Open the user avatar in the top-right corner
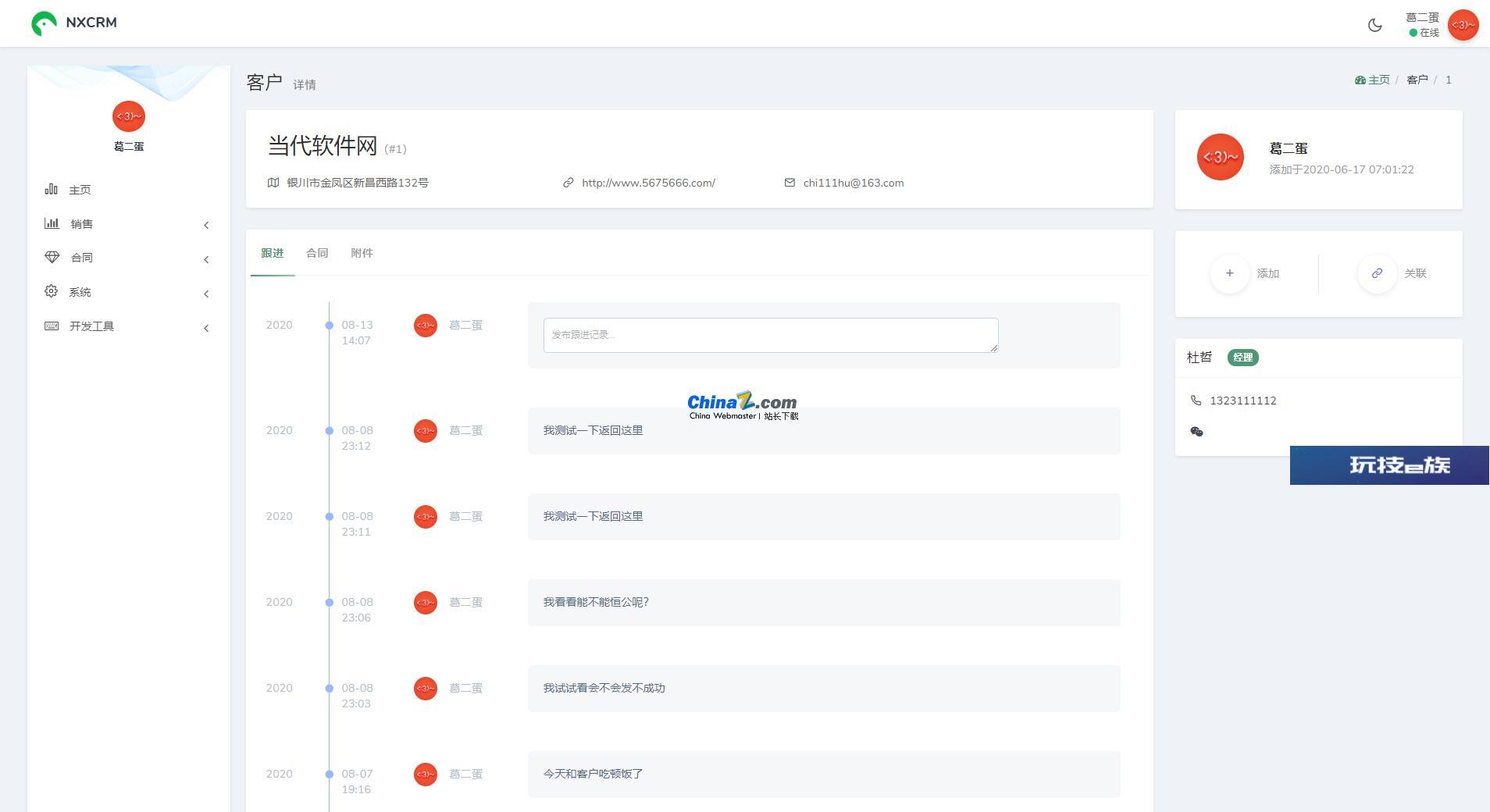Screen dimensions: 1490x812 [1462, 25]
